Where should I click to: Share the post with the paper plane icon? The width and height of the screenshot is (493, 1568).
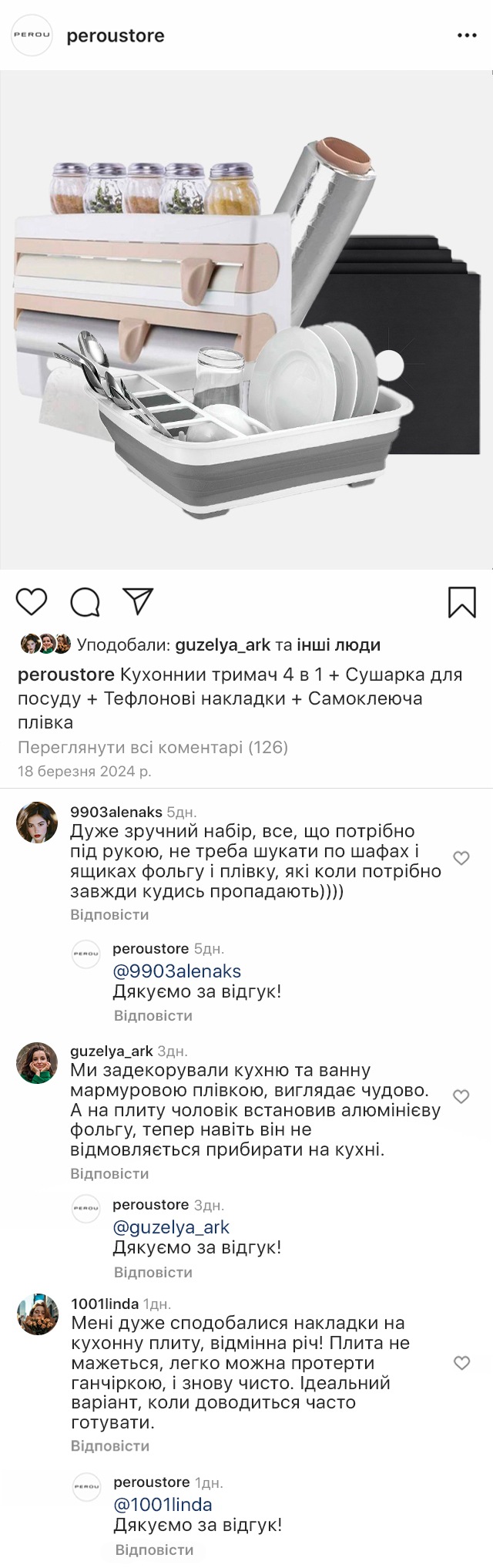tap(139, 601)
